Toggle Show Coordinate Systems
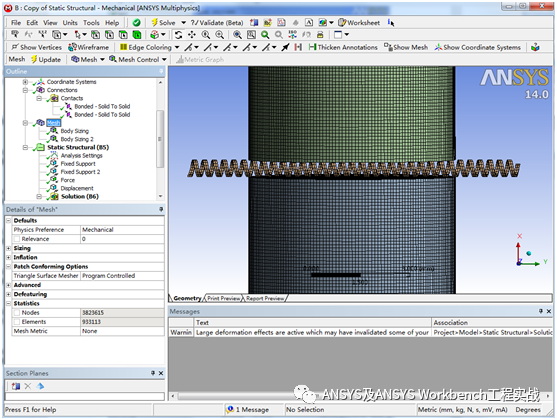Viewport: 557px width, 420px height. point(478,47)
